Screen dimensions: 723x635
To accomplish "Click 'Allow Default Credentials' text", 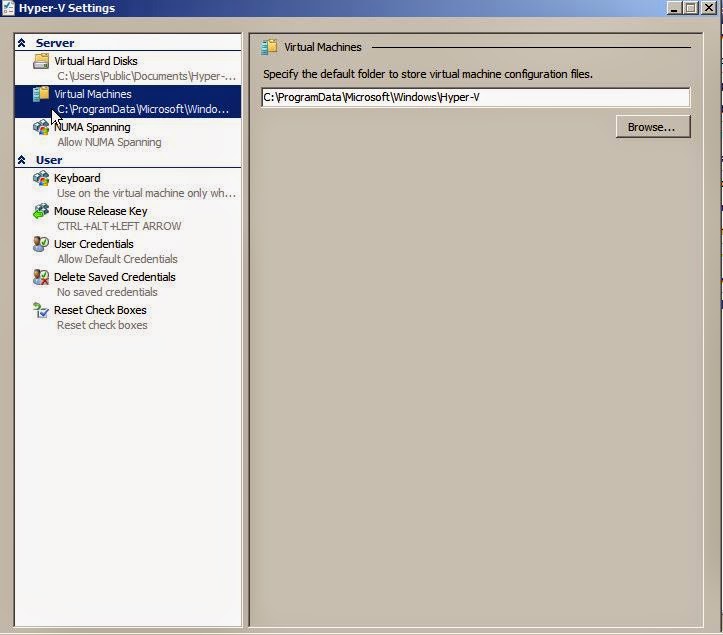I will [x=117, y=259].
